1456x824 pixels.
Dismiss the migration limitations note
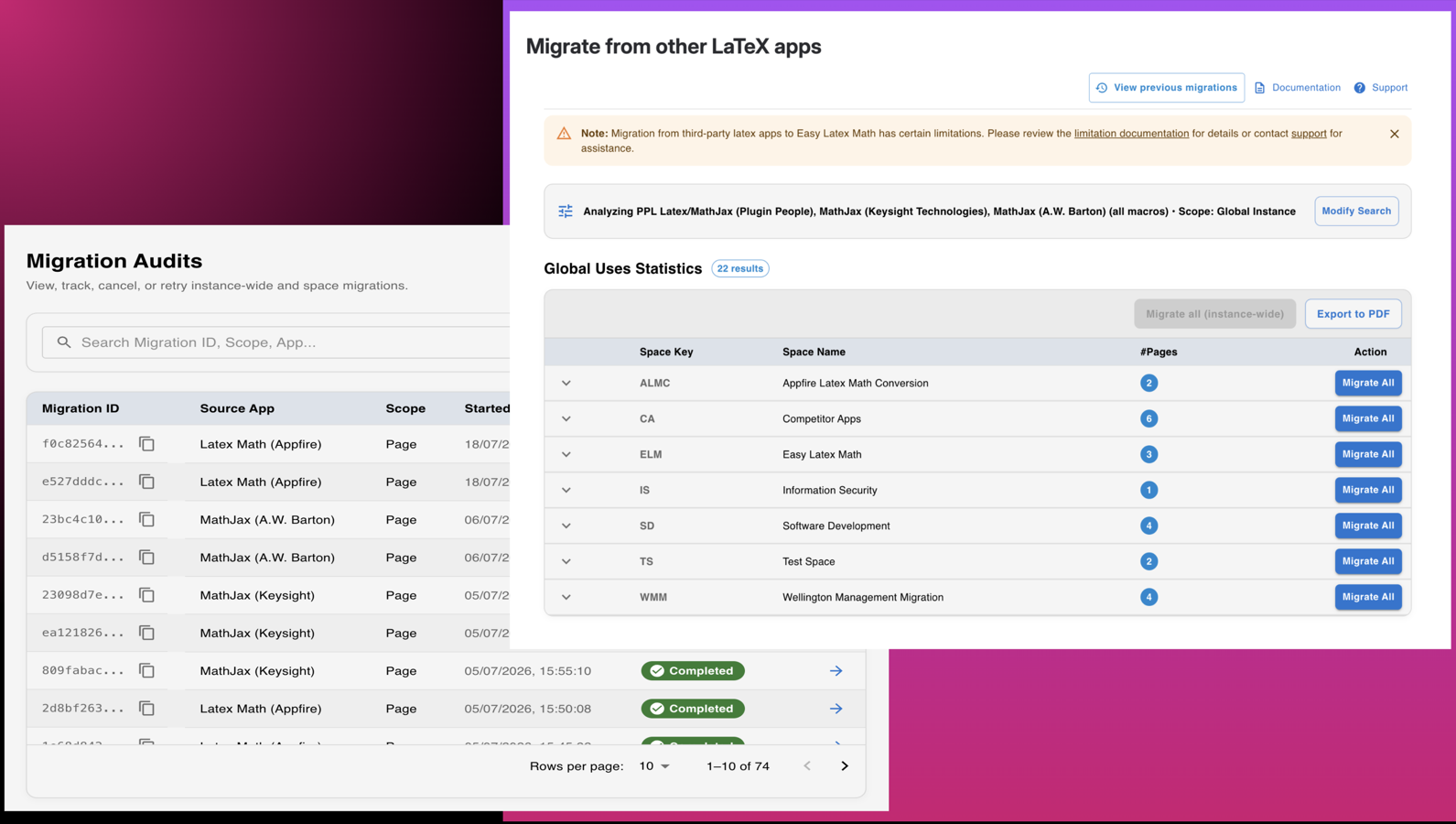coord(1395,134)
